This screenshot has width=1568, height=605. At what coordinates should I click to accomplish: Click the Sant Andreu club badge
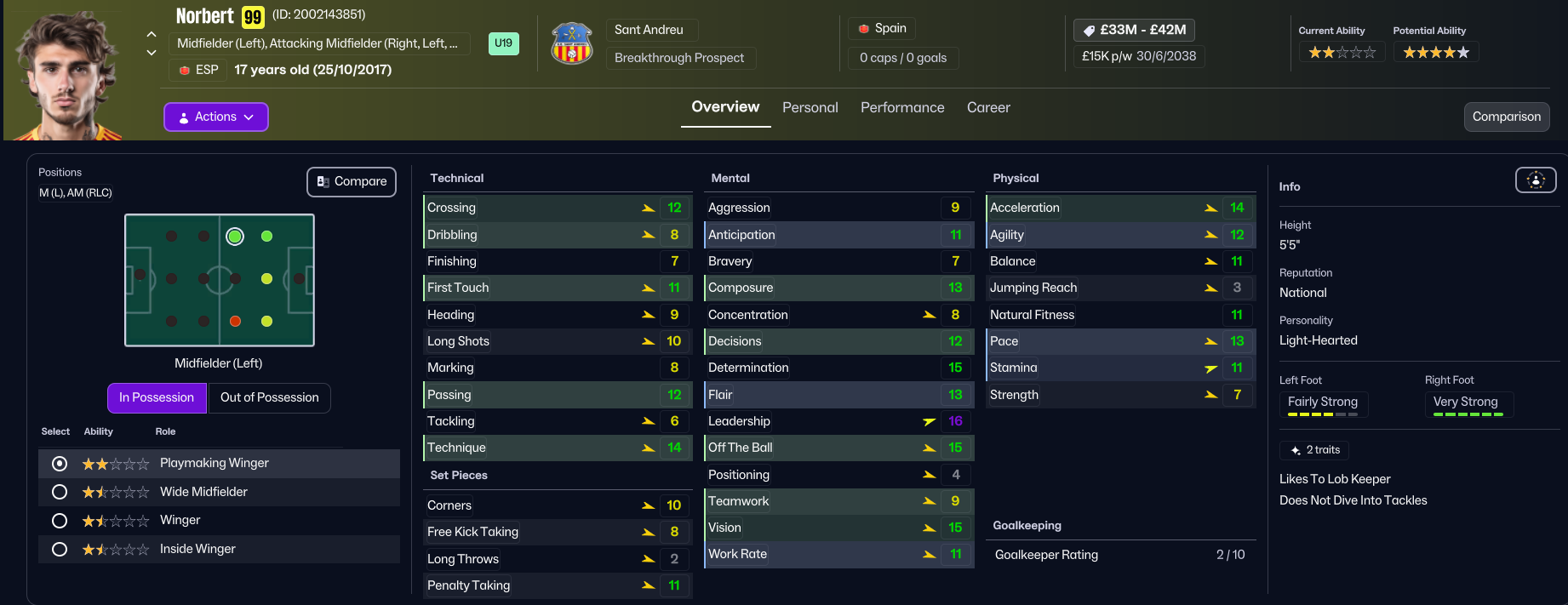(572, 43)
